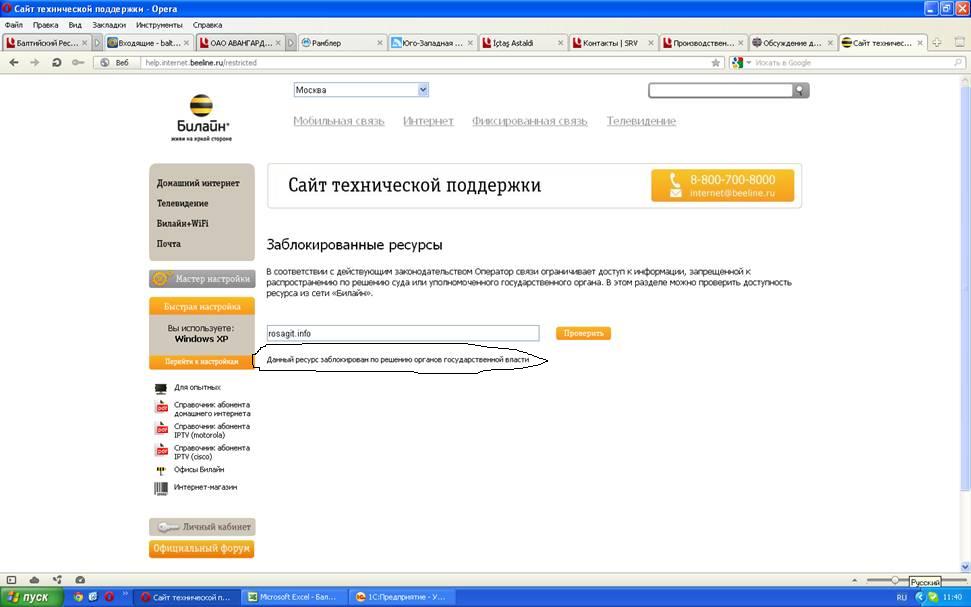Viewport: 971px width, 607px height.
Task: Open the Мобильная связь link
Action: [x=339, y=121]
